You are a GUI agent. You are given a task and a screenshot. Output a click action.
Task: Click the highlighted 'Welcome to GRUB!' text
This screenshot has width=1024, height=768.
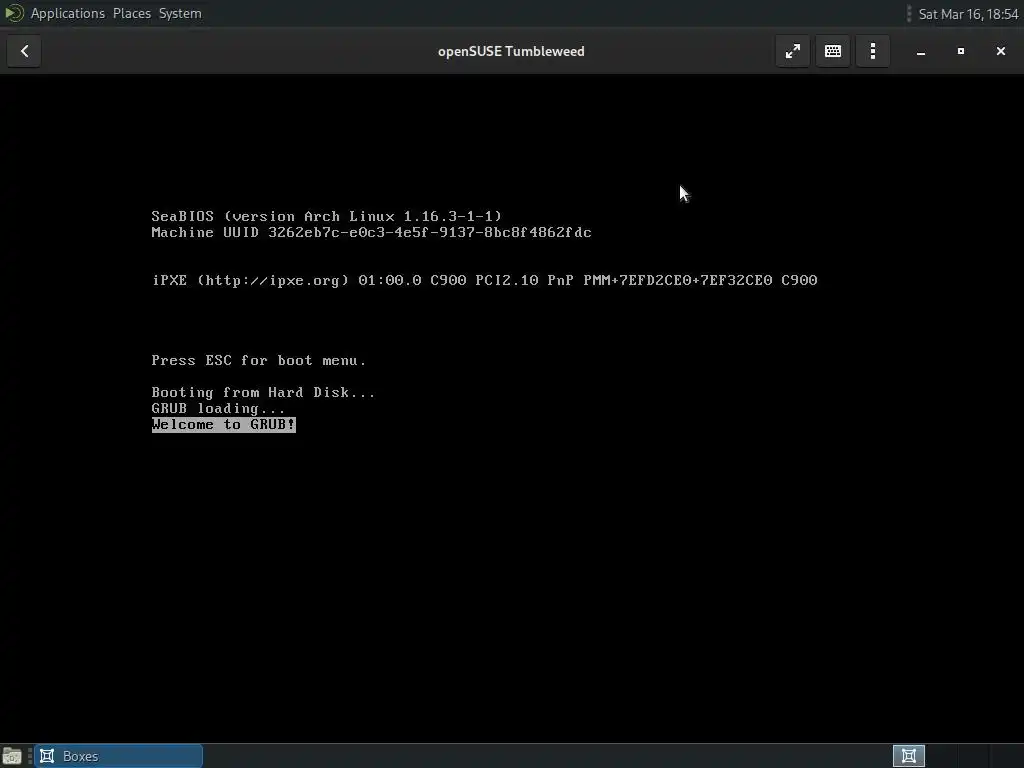pos(223,424)
